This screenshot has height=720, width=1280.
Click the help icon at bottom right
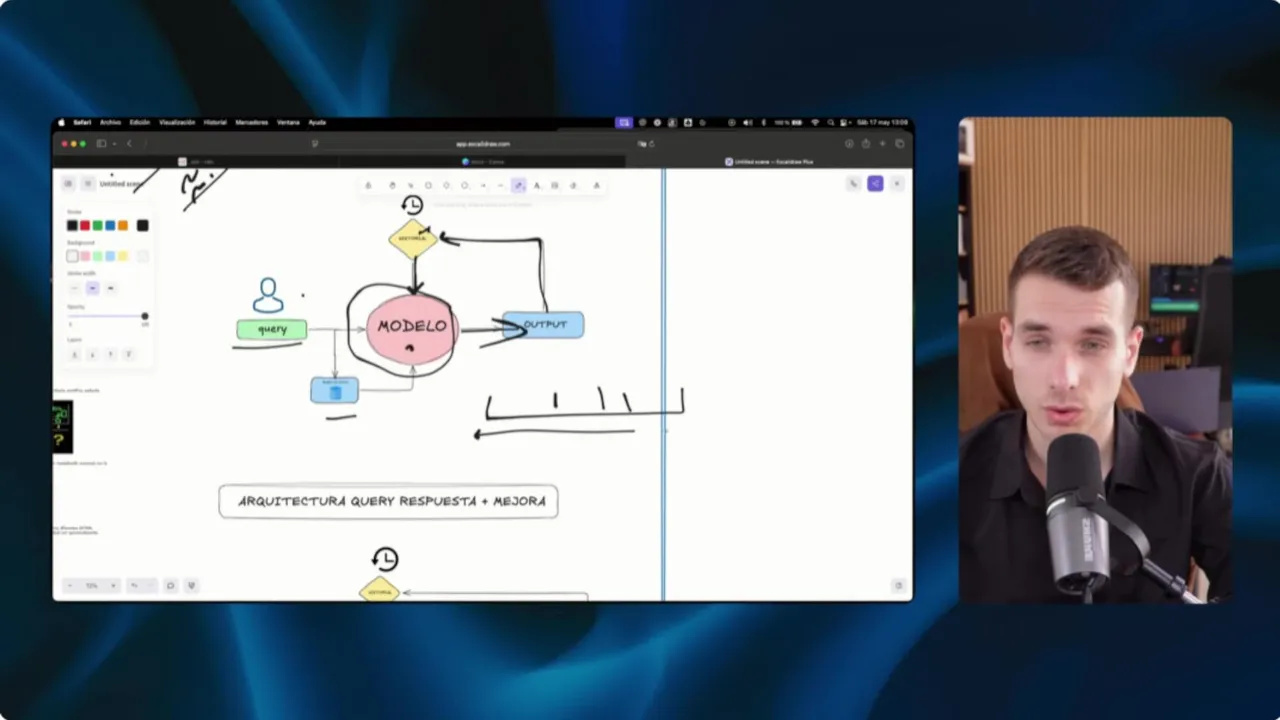(898, 585)
